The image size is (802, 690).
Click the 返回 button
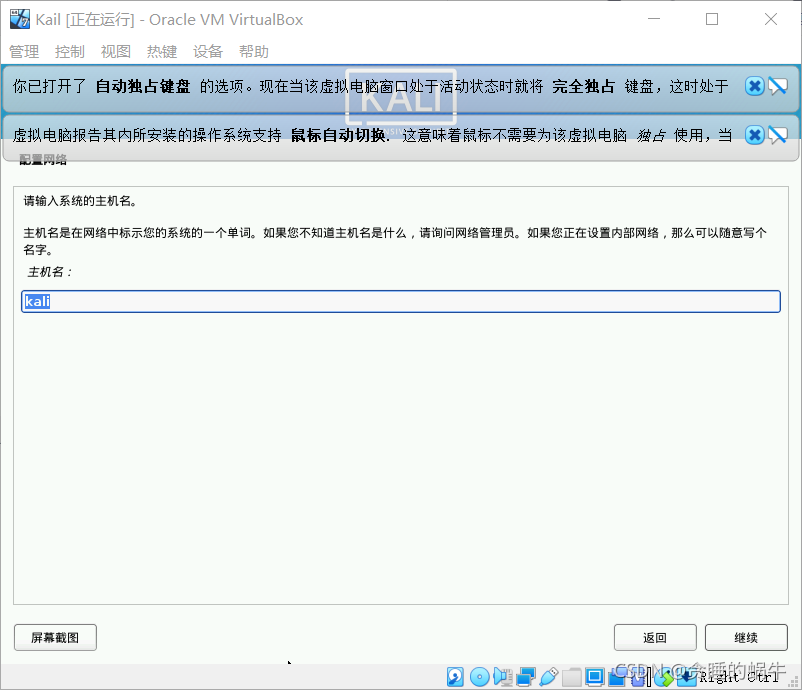[x=655, y=637]
